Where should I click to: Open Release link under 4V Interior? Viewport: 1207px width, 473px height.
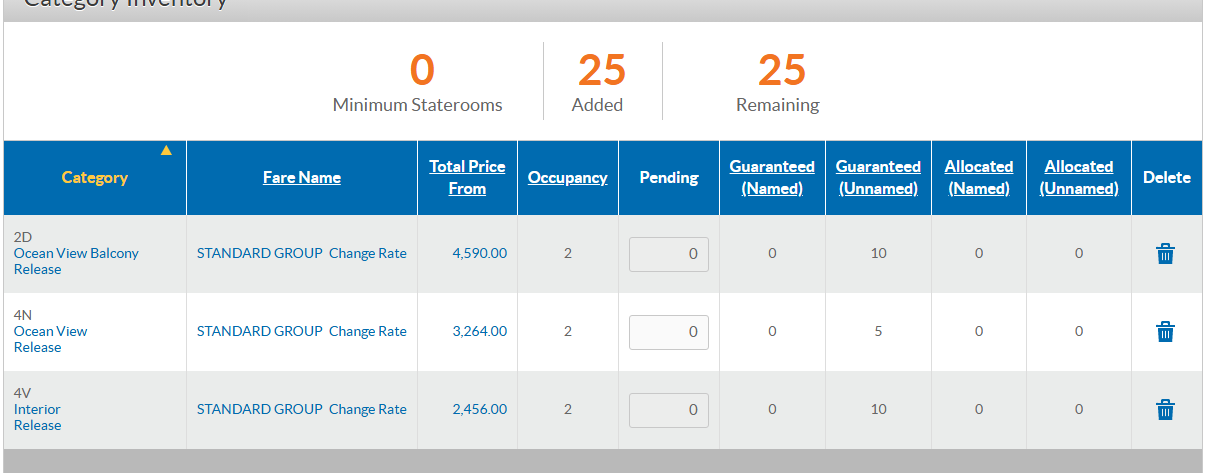37,426
